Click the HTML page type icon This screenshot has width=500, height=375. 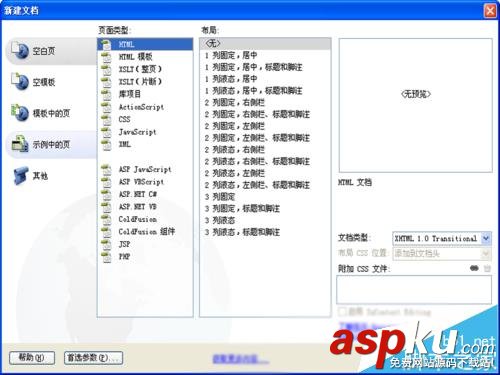pos(106,45)
